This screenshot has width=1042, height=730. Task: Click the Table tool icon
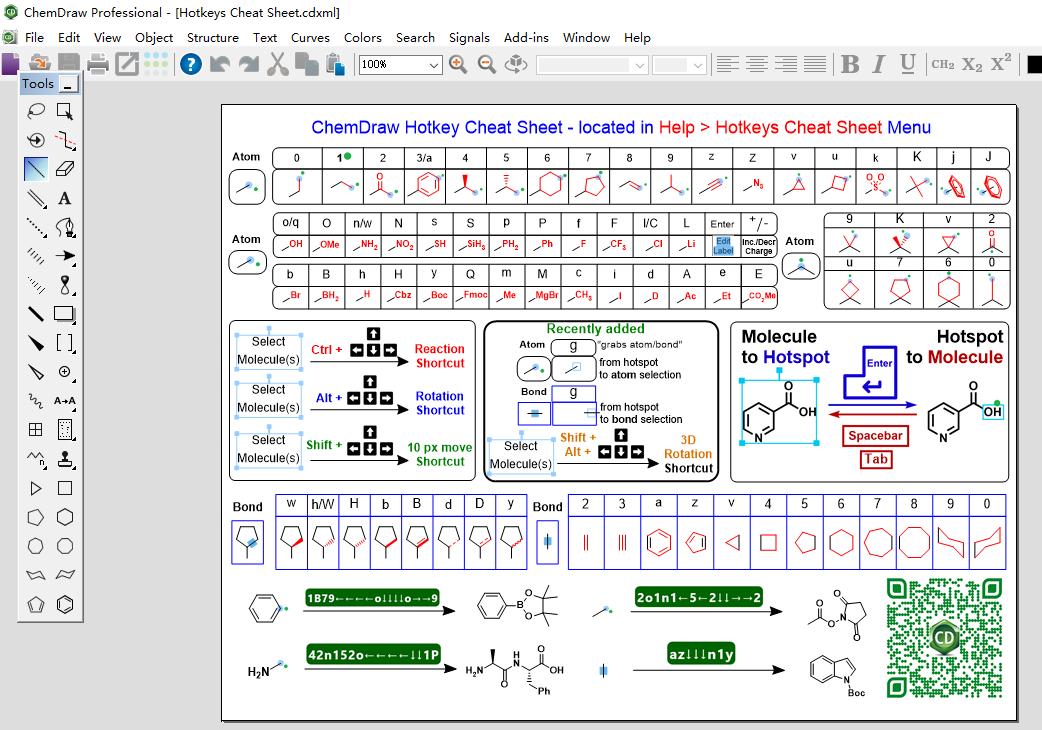pos(36,430)
